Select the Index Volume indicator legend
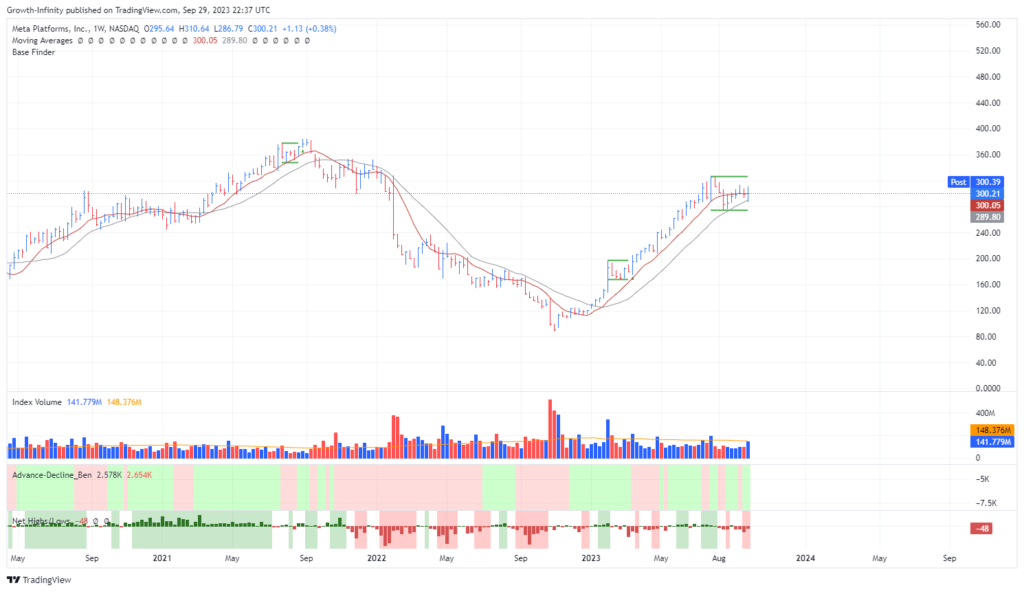The image size is (1024, 592). coord(40,401)
